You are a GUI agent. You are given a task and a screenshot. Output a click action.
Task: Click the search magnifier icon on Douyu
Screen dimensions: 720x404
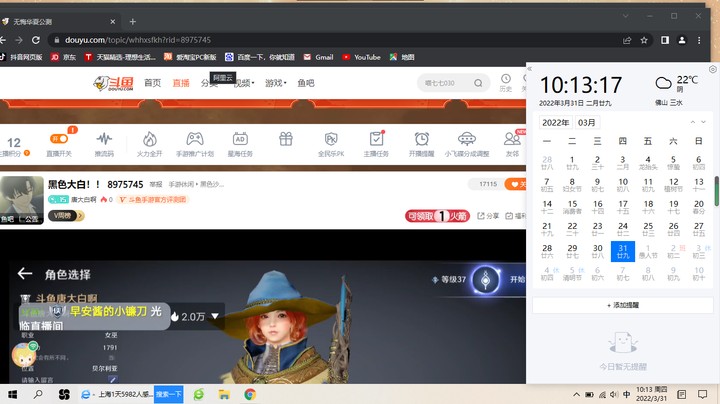(x=478, y=83)
